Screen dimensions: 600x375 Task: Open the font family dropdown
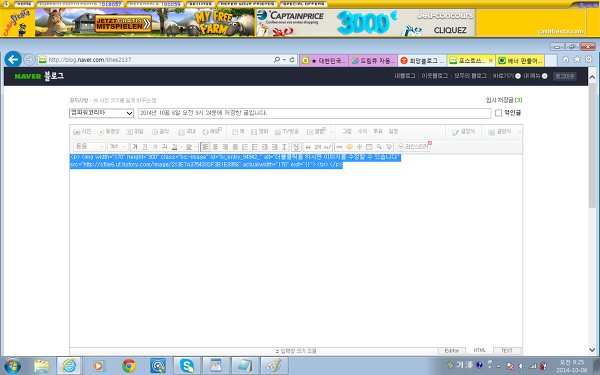(x=90, y=147)
